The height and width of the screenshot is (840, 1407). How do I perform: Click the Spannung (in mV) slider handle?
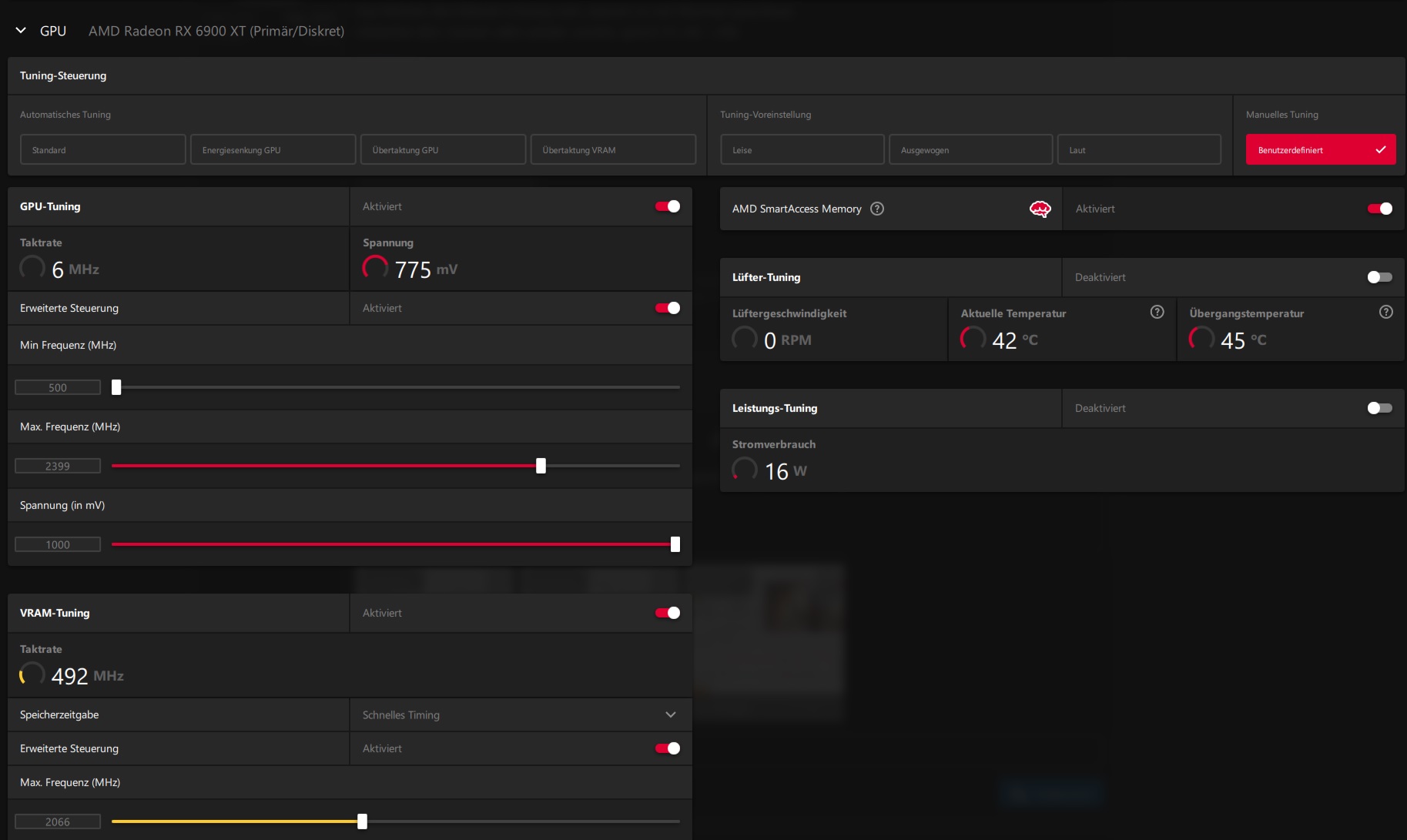click(675, 544)
